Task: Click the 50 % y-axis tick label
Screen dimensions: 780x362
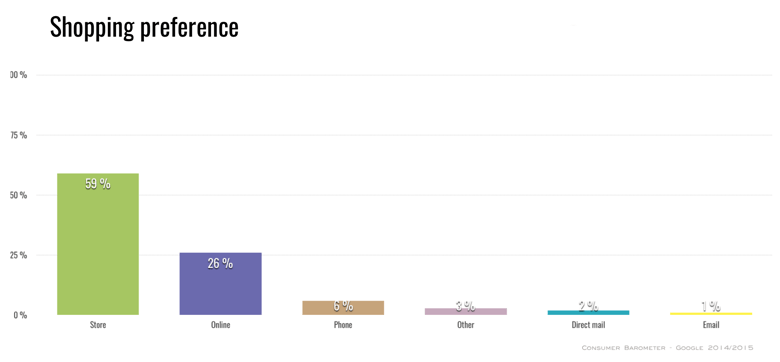Action: tap(18, 195)
